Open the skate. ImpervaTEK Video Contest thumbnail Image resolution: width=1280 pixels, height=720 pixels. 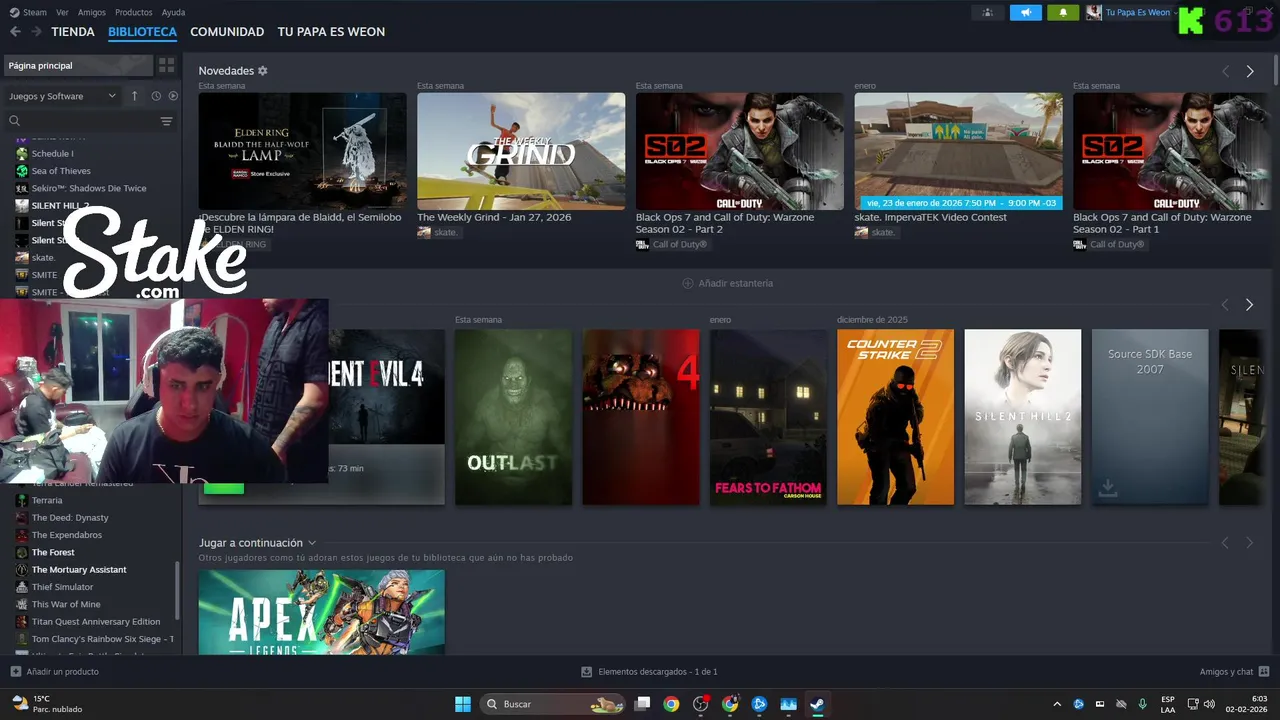pyautogui.click(x=958, y=151)
